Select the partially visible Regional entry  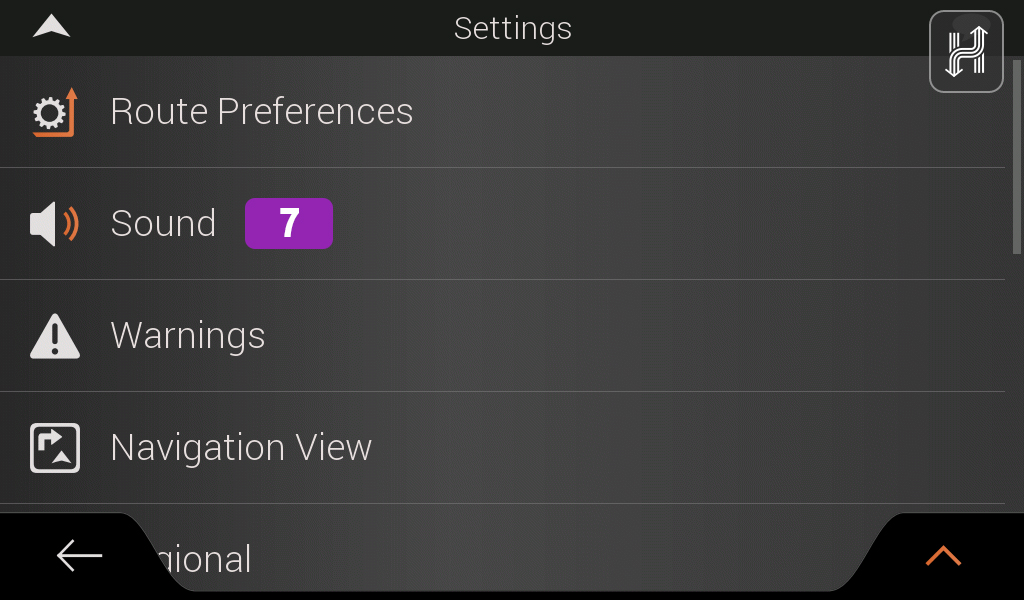click(x=502, y=552)
